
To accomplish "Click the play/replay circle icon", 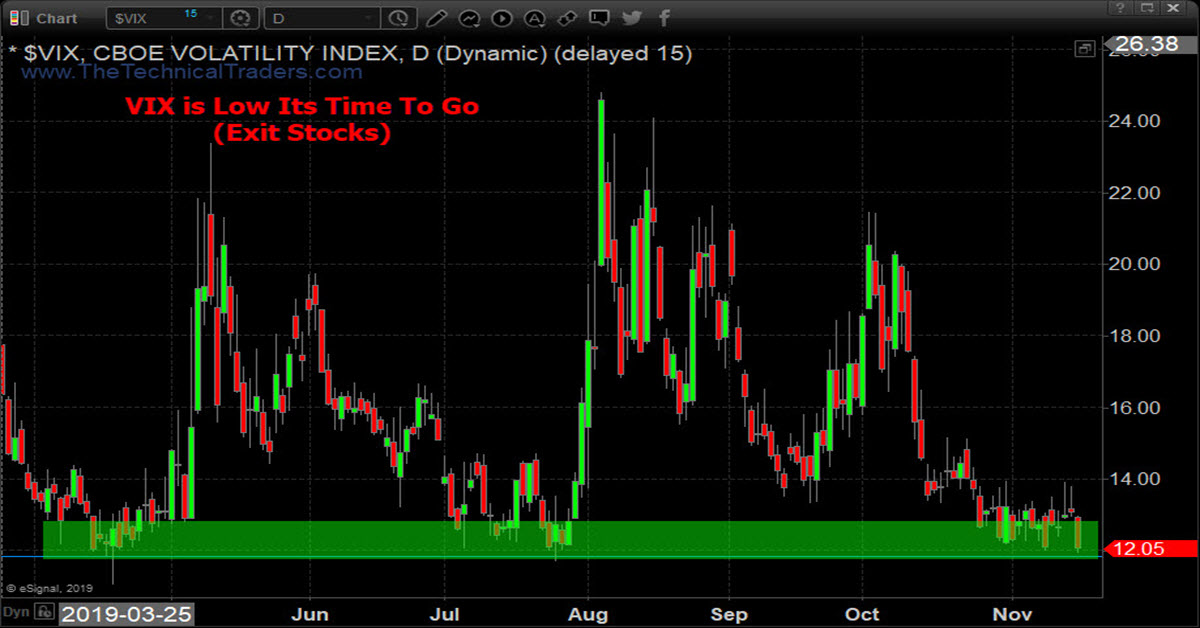I will [x=503, y=18].
